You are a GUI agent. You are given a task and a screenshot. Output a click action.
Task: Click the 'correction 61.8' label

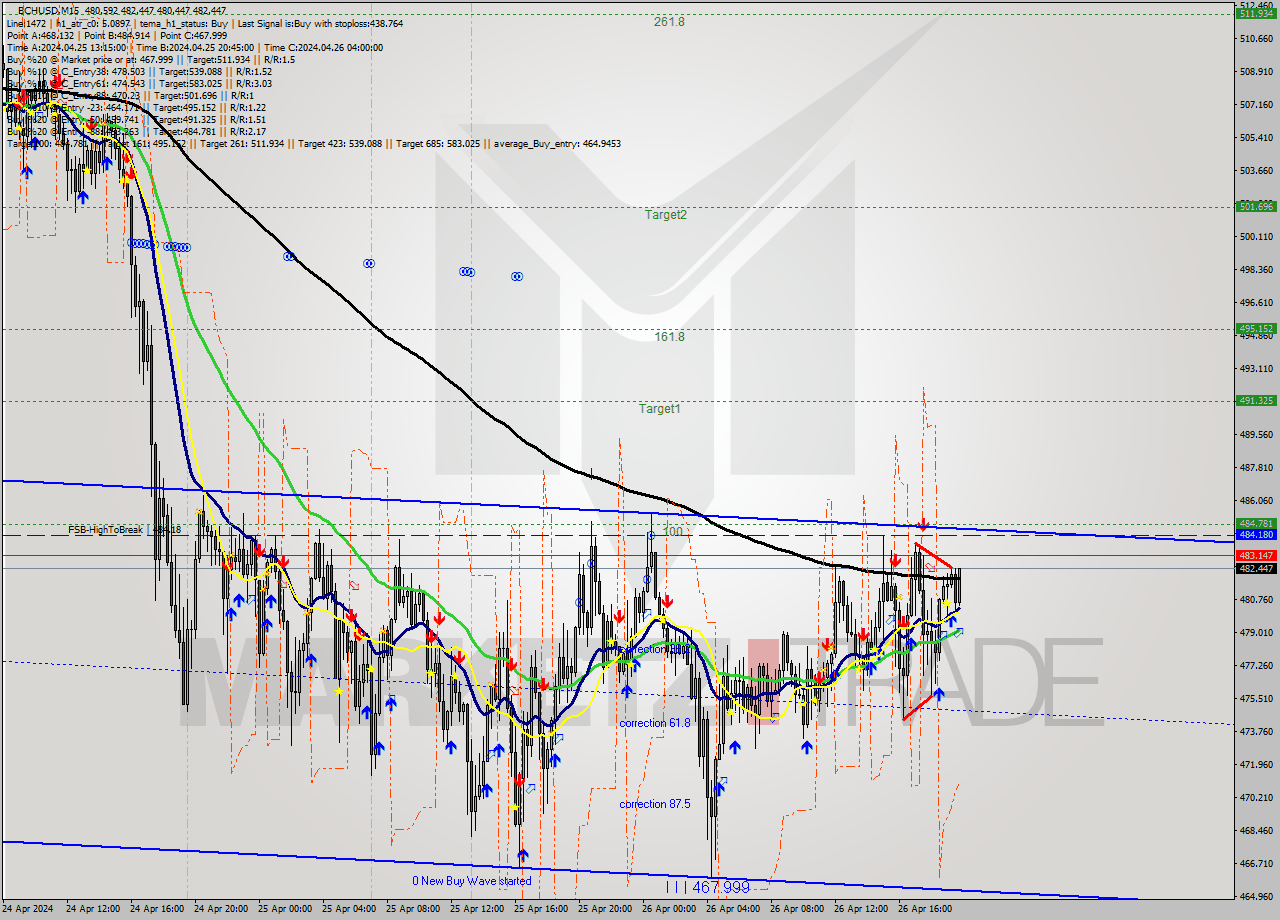[654, 722]
